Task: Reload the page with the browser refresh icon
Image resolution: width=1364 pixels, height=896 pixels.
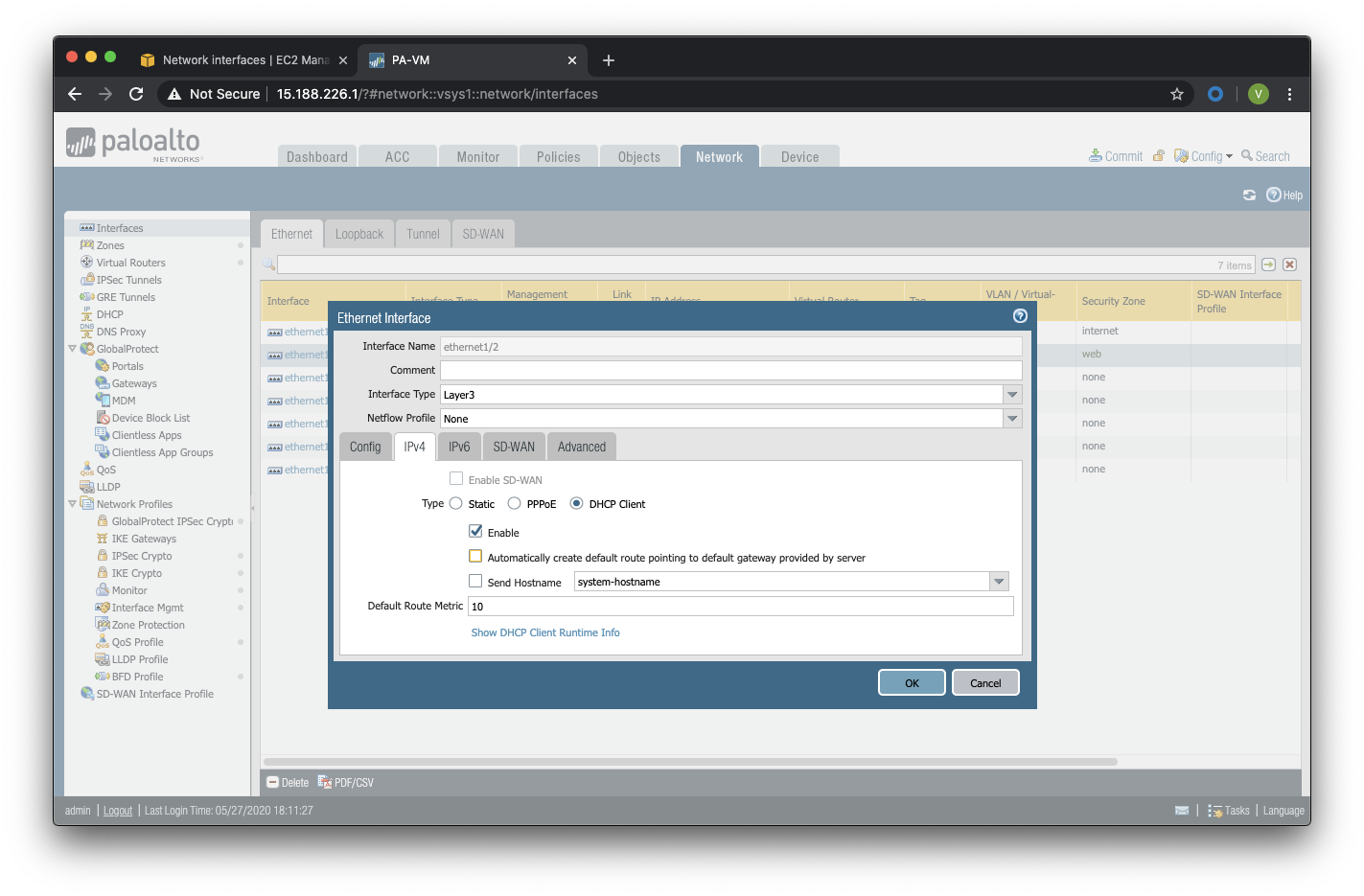Action: point(136,94)
